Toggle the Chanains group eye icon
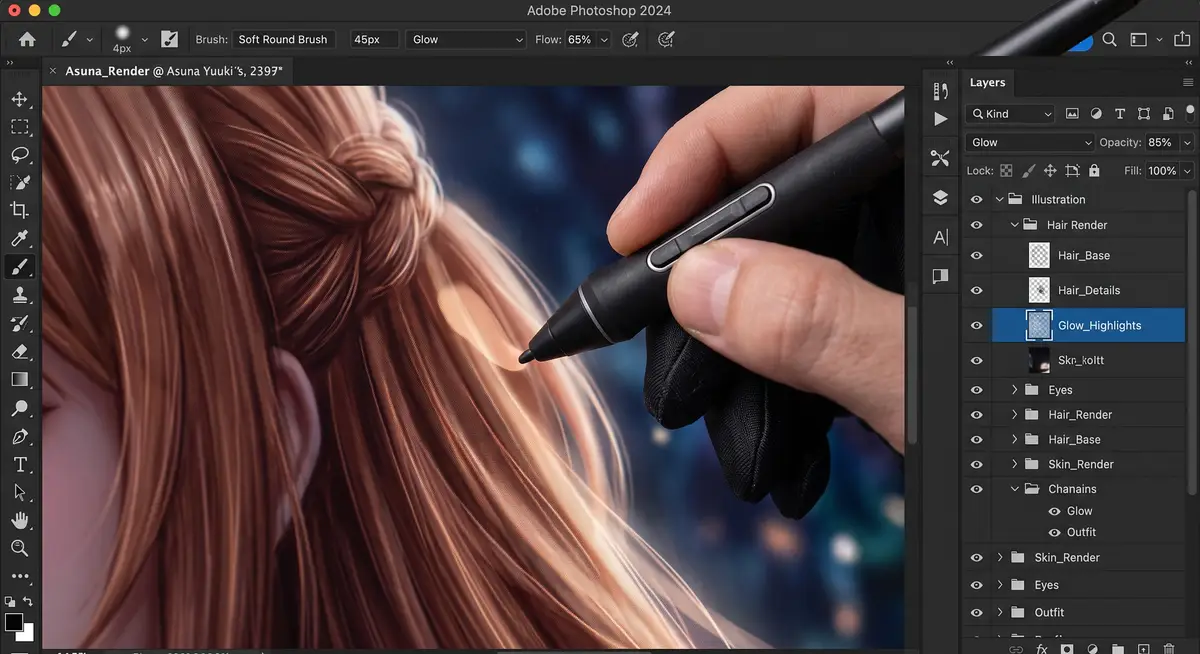 click(x=977, y=489)
